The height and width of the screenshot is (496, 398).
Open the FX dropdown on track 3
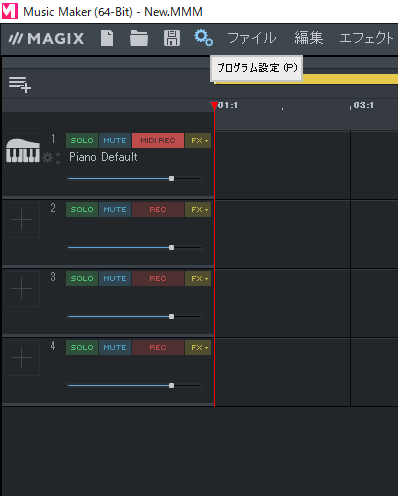click(198, 278)
